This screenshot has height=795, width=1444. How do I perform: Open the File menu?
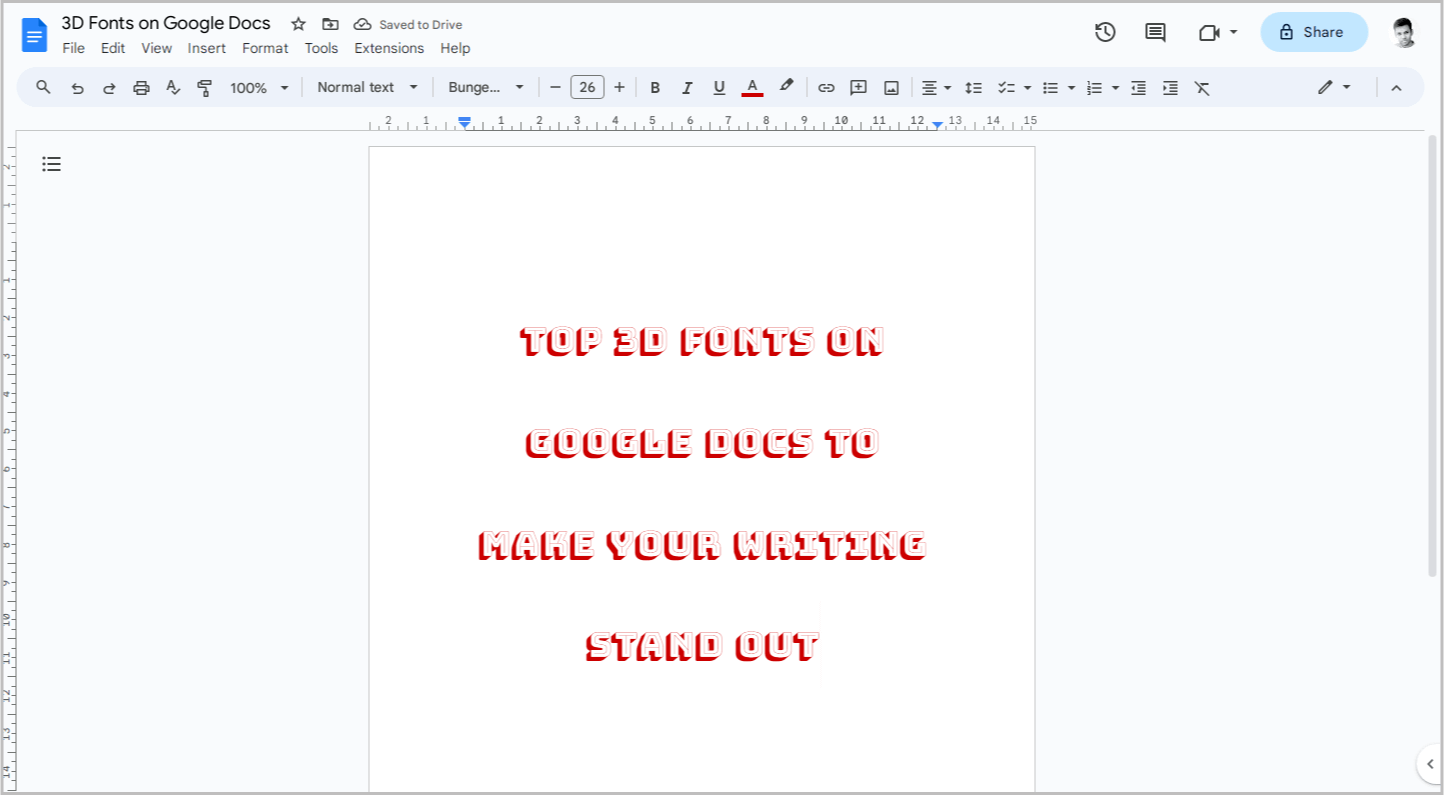tap(73, 48)
